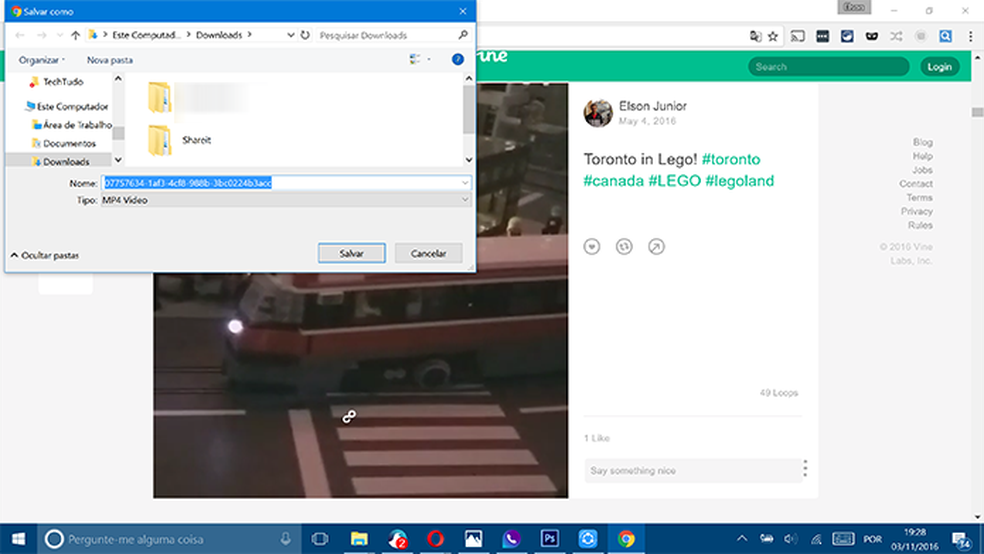Open the Vine Help link
The image size is (984, 554).
[x=922, y=156]
